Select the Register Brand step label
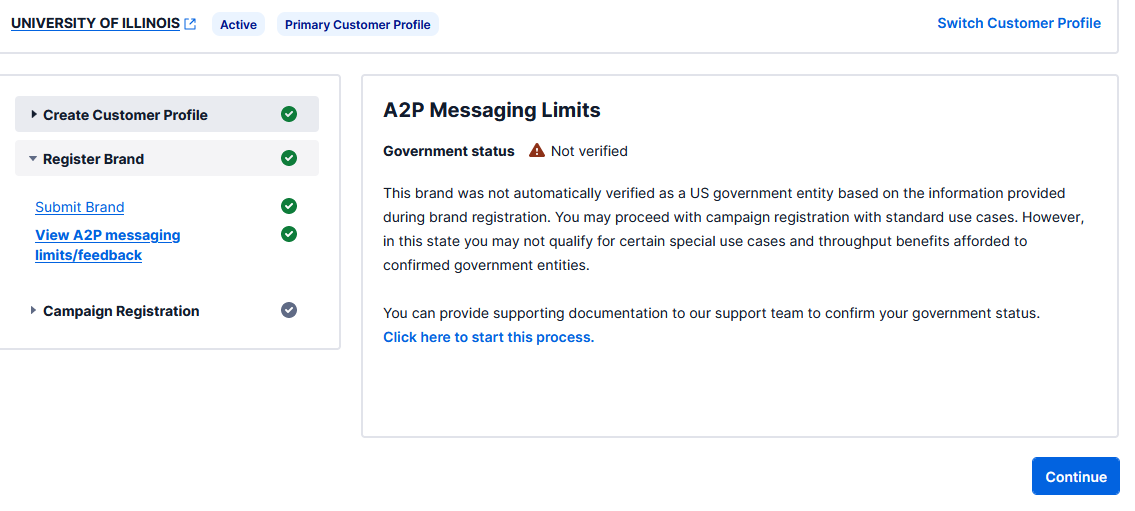The image size is (1135, 511). point(93,159)
